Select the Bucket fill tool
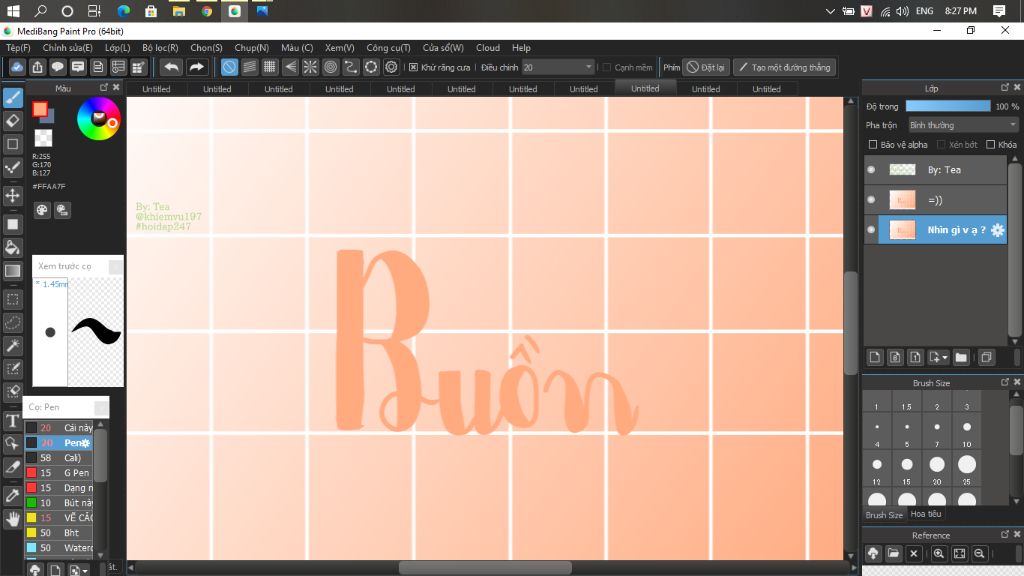1024x576 pixels. point(12,248)
